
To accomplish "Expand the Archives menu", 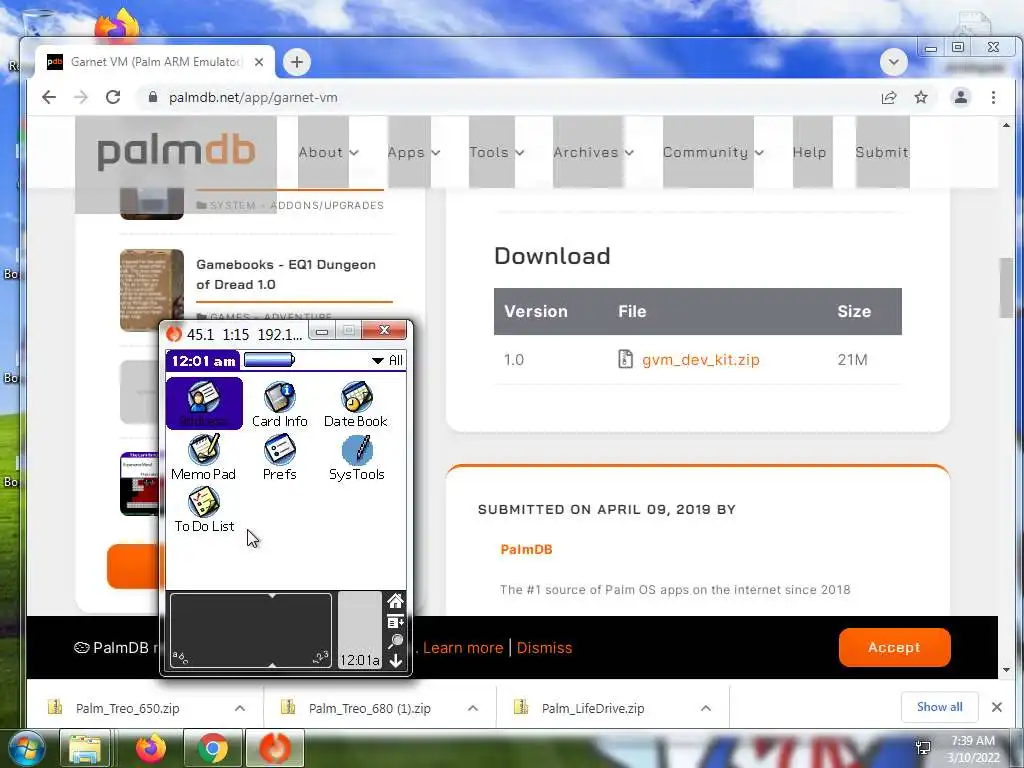I will 594,152.
